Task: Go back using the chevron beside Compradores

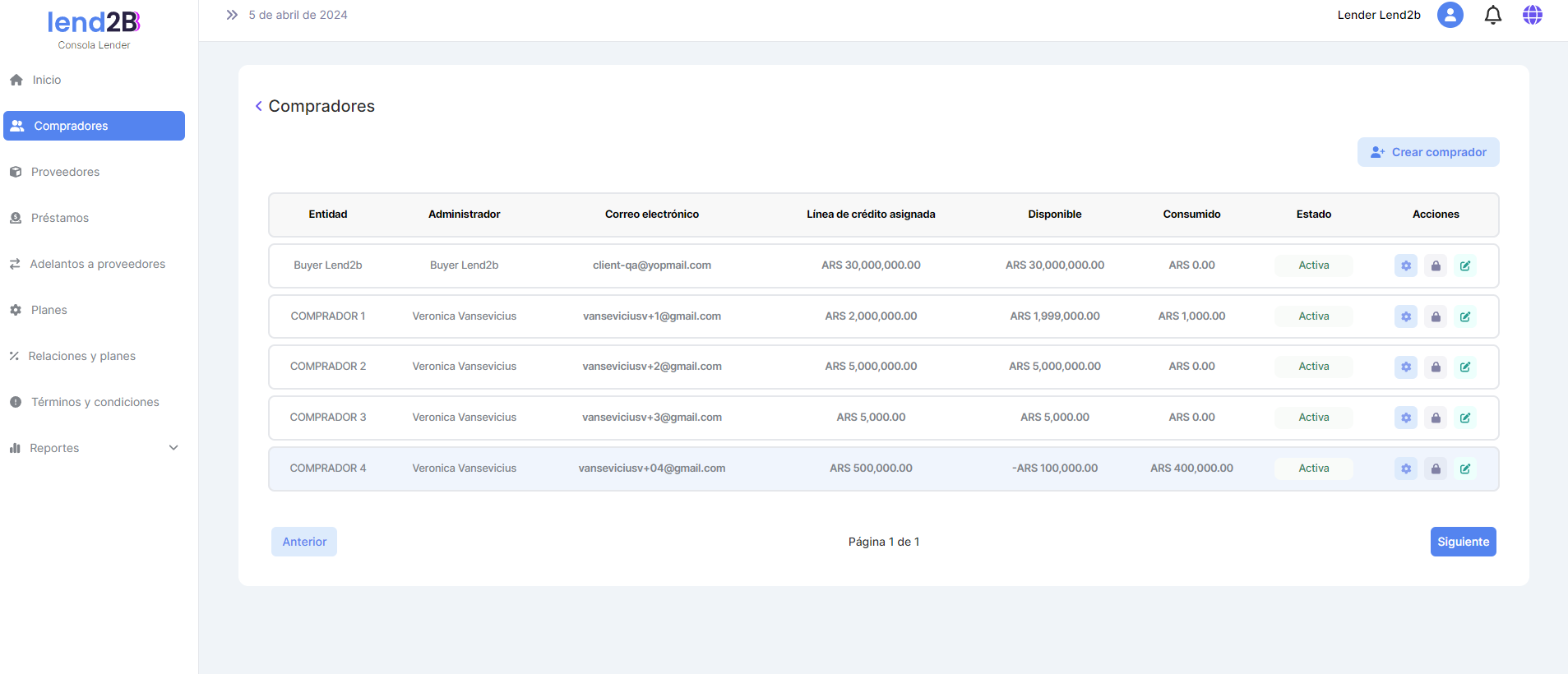Action: (x=259, y=106)
